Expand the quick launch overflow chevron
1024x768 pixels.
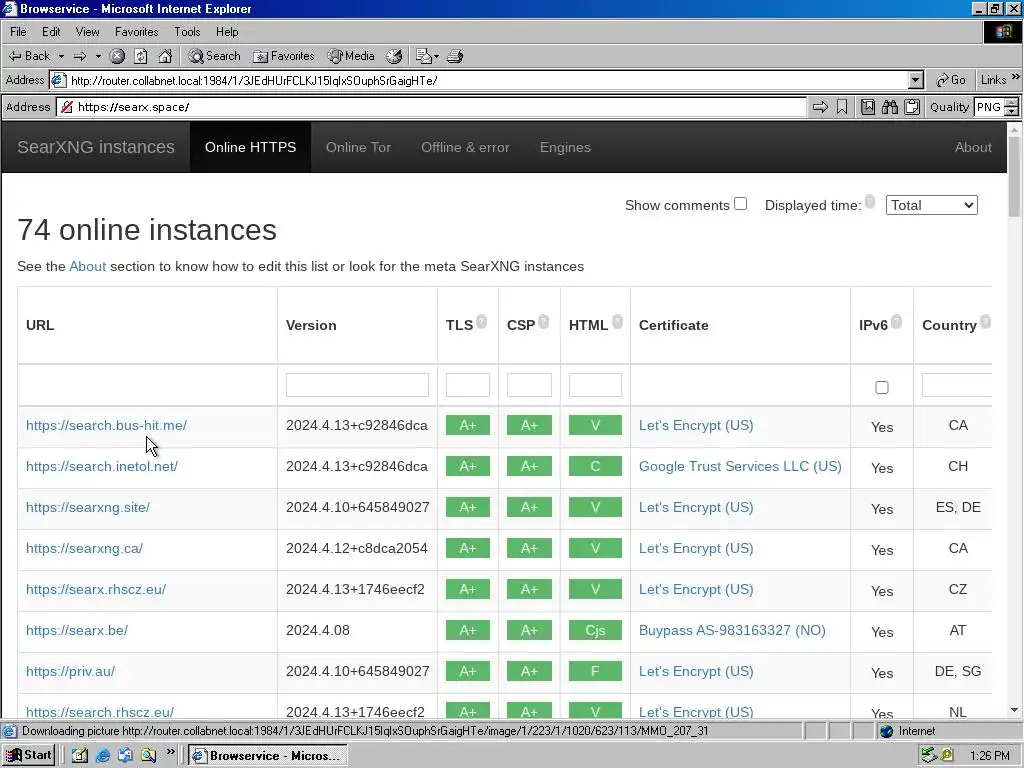point(170,752)
